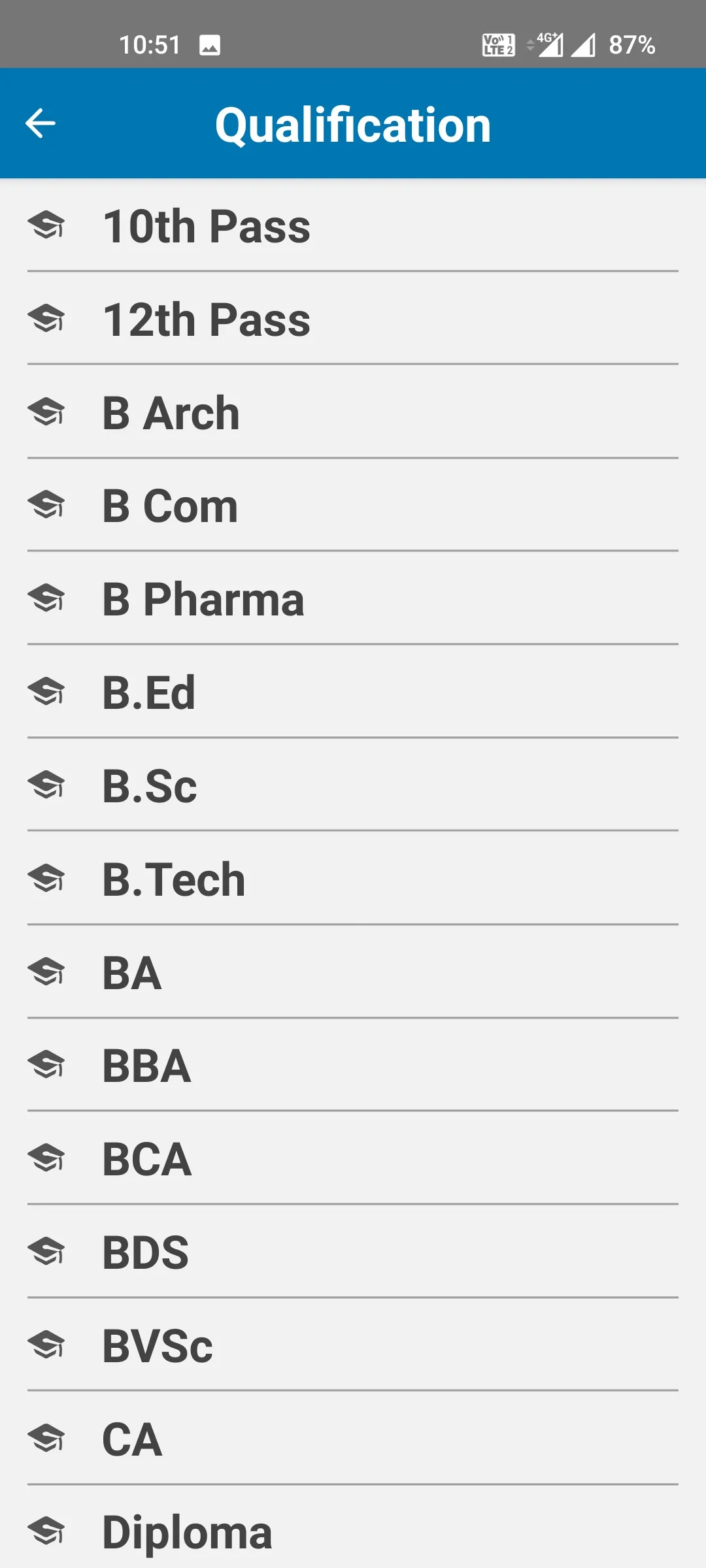Viewport: 706px width, 1568px height.
Task: Click graduation cap icon beside B Arch
Action: tap(46, 412)
